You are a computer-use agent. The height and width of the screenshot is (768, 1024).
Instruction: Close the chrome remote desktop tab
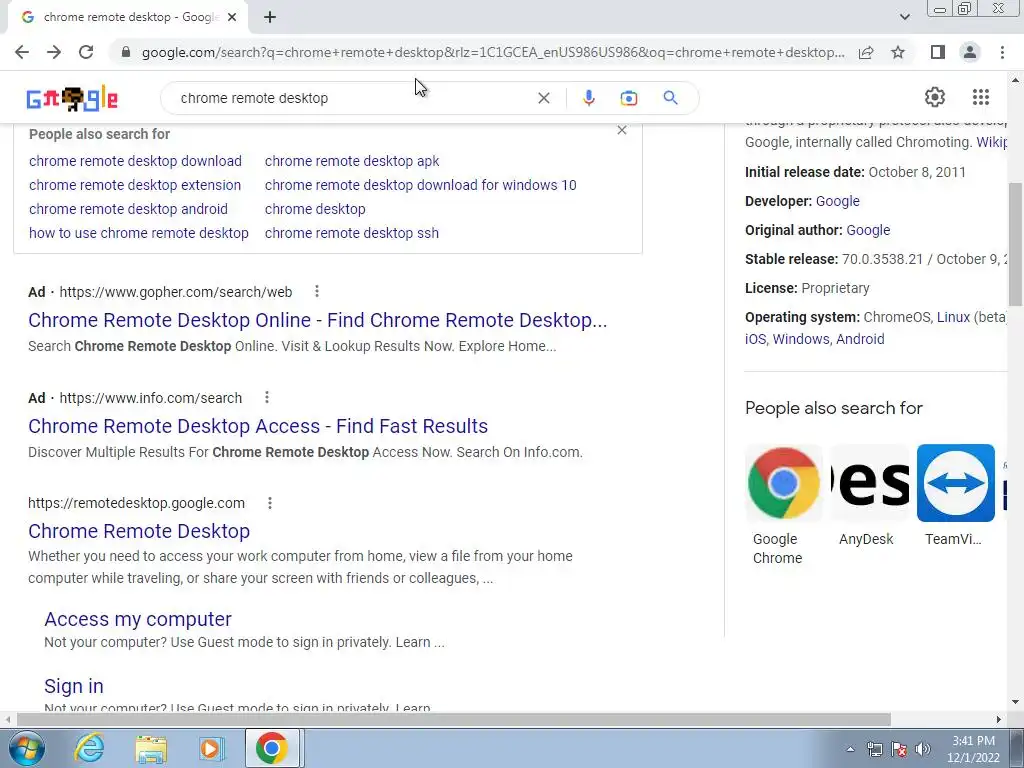232,17
